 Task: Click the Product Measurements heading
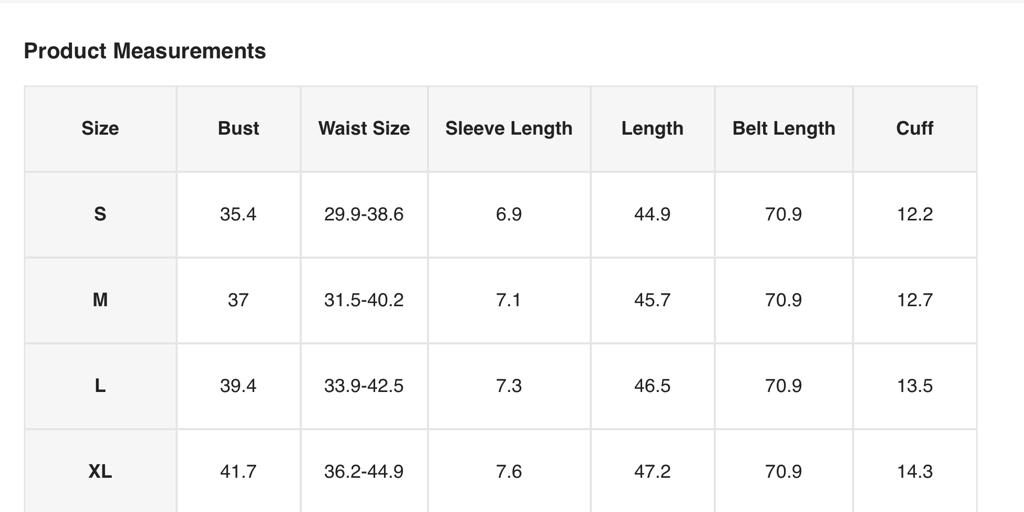[x=145, y=51]
